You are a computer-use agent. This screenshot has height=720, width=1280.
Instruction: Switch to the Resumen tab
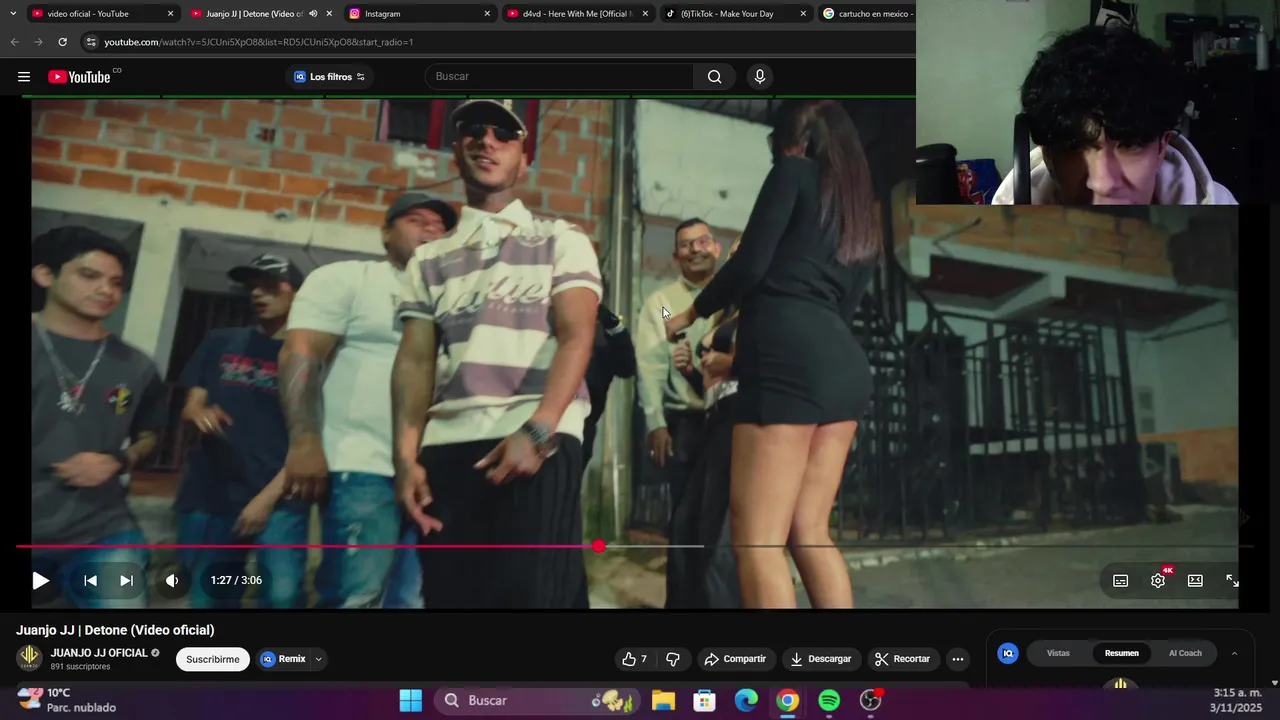1121,653
